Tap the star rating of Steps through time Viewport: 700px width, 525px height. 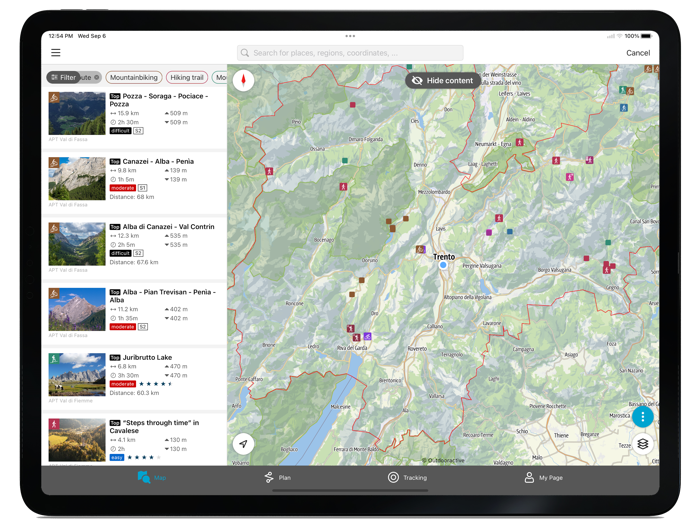point(144,457)
